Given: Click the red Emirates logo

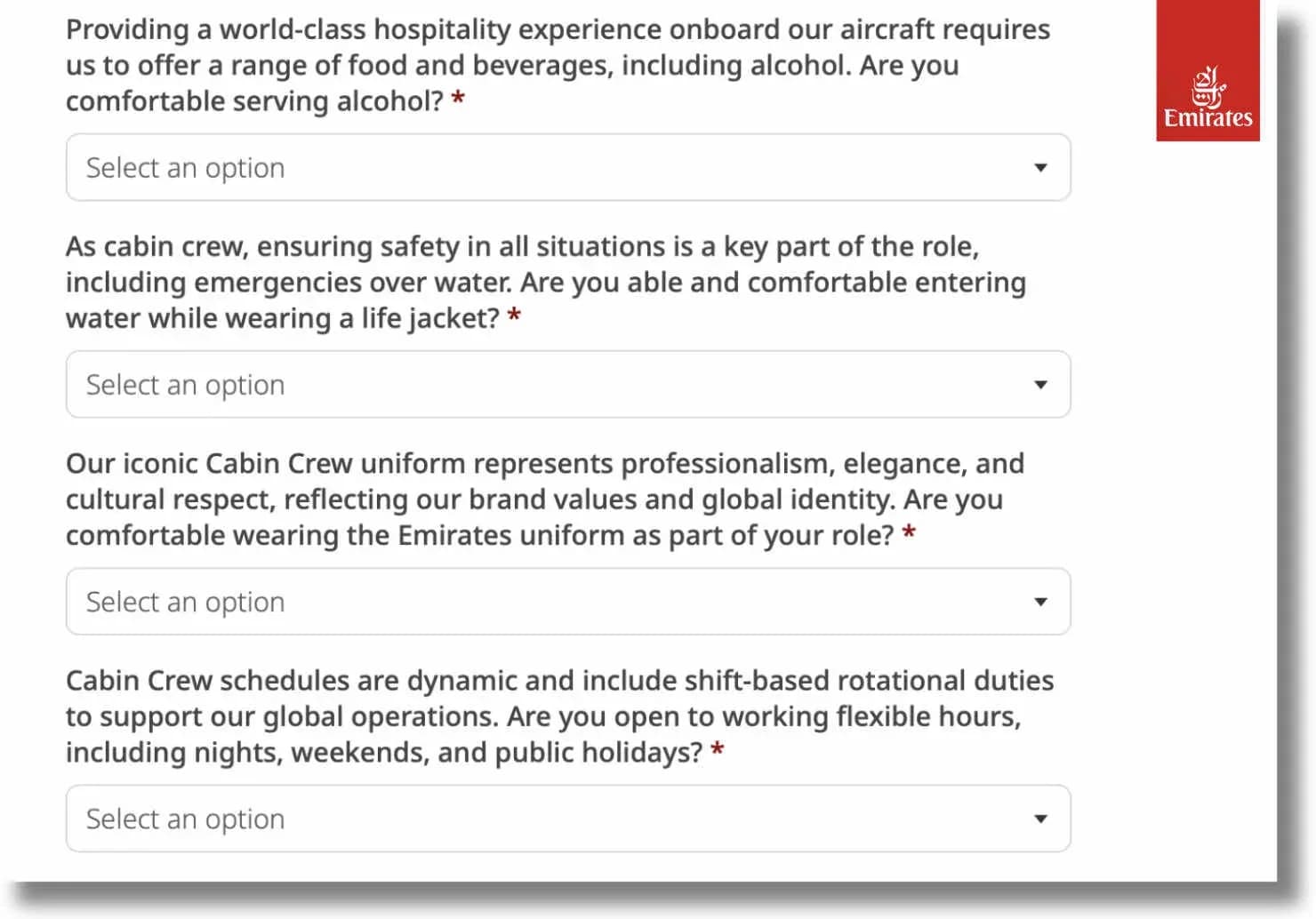Looking at the screenshot, I should tap(1208, 71).
